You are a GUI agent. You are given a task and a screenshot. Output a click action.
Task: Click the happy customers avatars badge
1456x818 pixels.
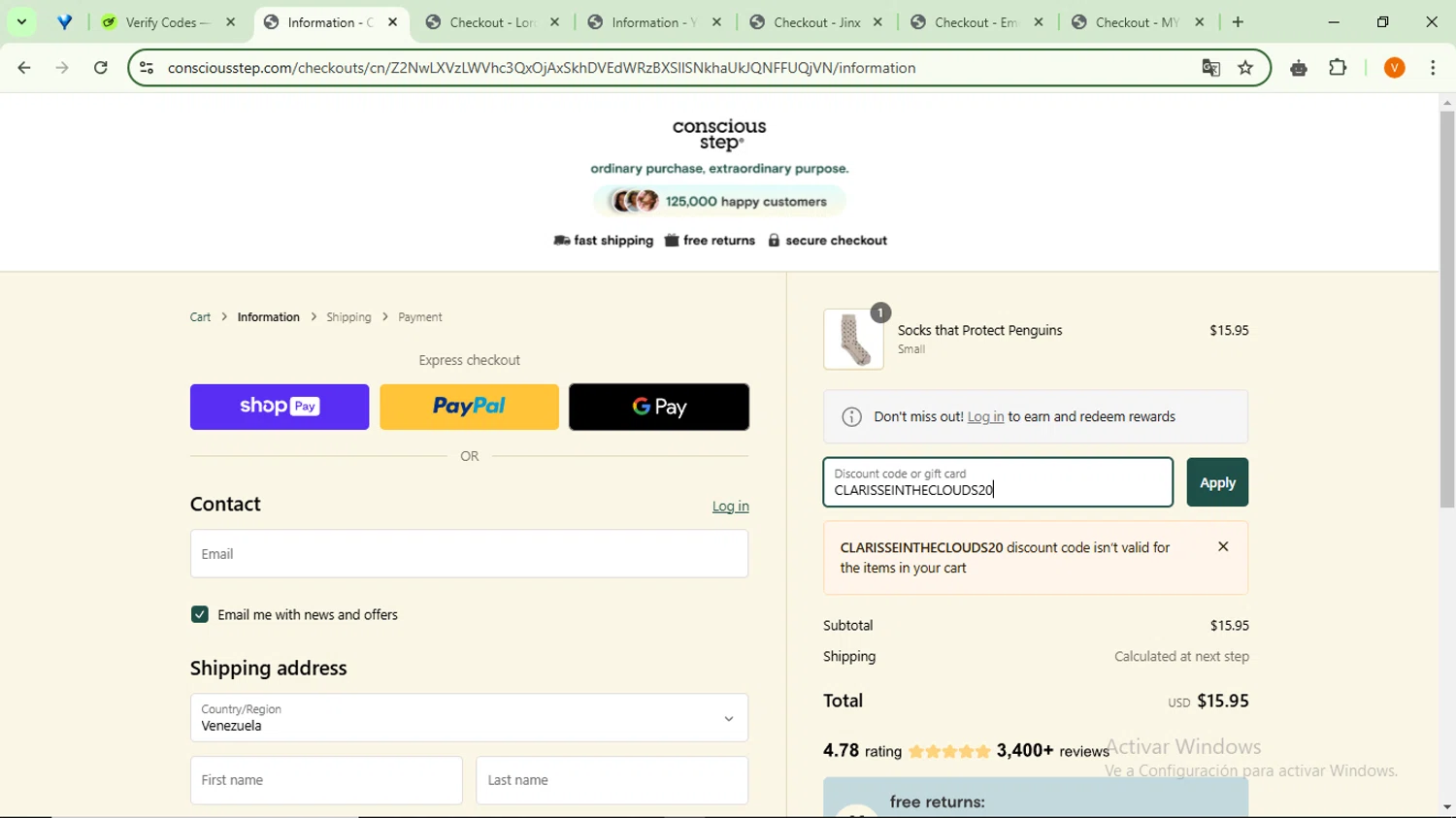(719, 202)
